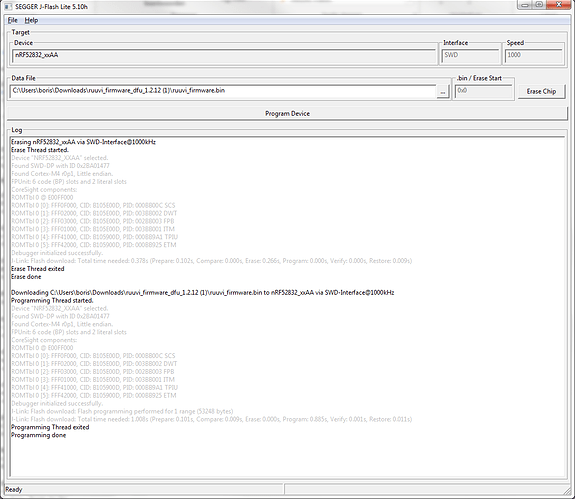Viewport: 575px width, 499px height.
Task: Open the File menu
Action: 12,20
